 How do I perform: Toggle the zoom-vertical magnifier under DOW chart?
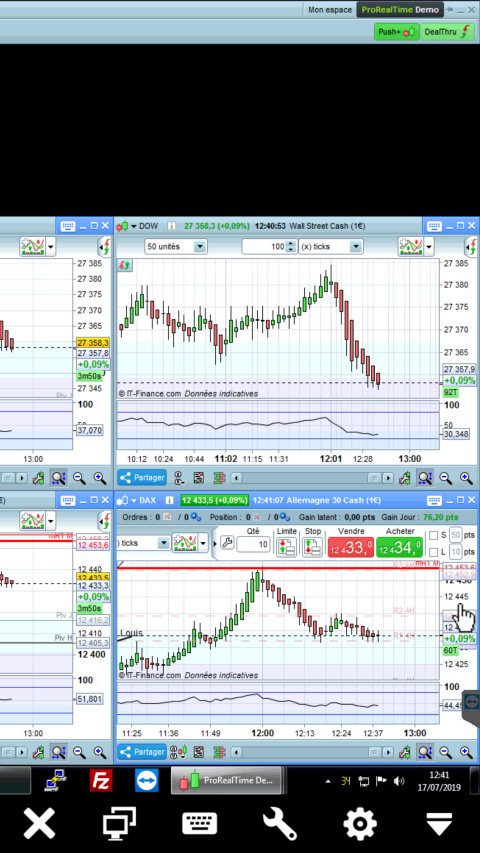click(x=424, y=478)
